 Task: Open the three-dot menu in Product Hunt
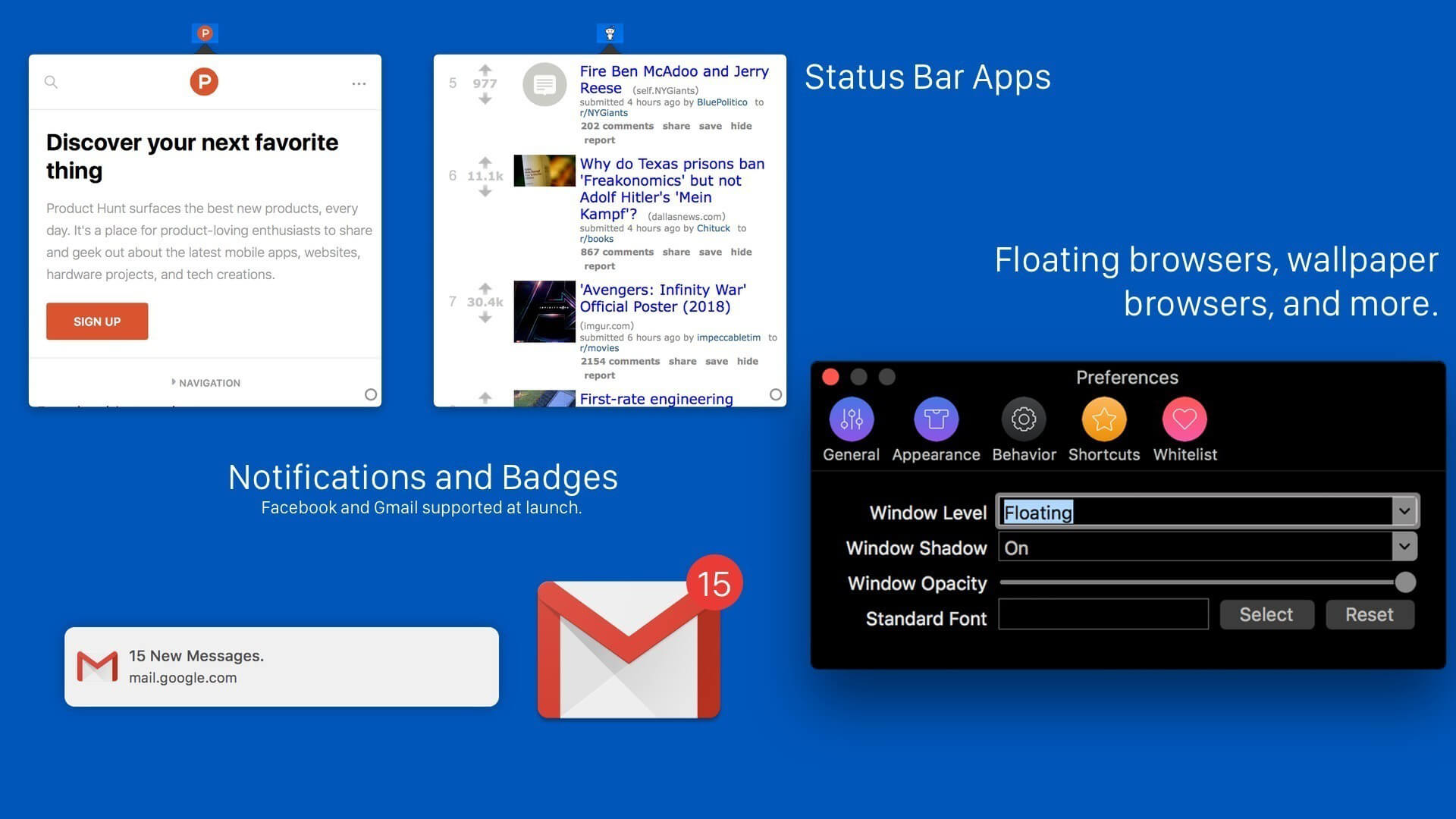tap(359, 83)
